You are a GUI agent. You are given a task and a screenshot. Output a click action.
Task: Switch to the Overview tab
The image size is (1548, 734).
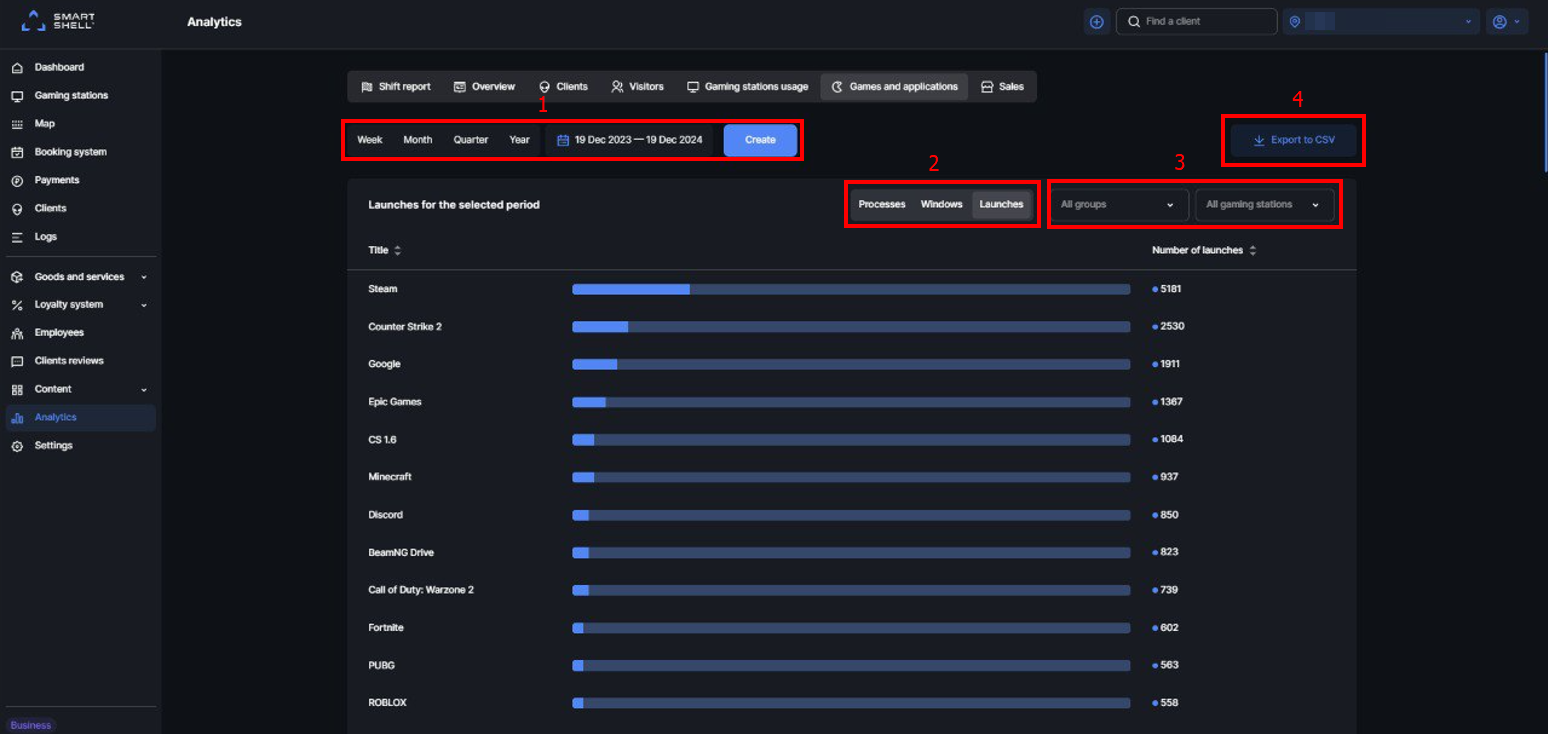click(x=484, y=87)
